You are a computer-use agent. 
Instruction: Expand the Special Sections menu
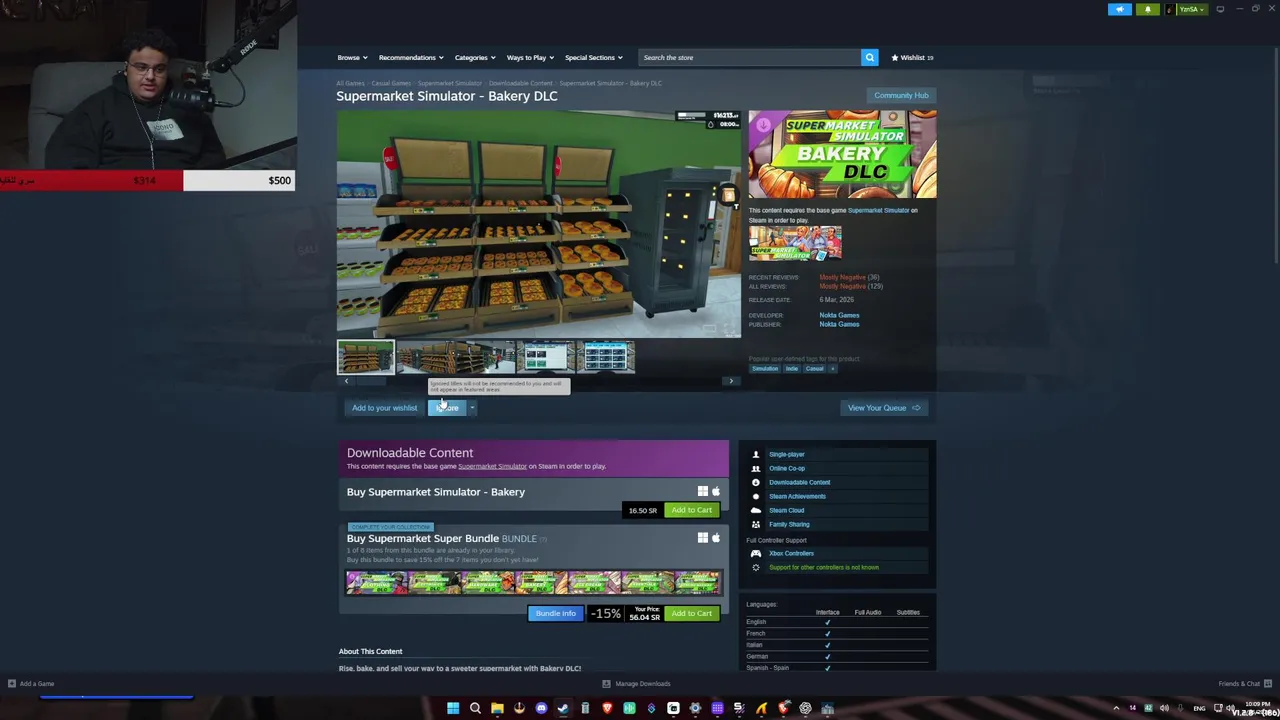coord(593,57)
